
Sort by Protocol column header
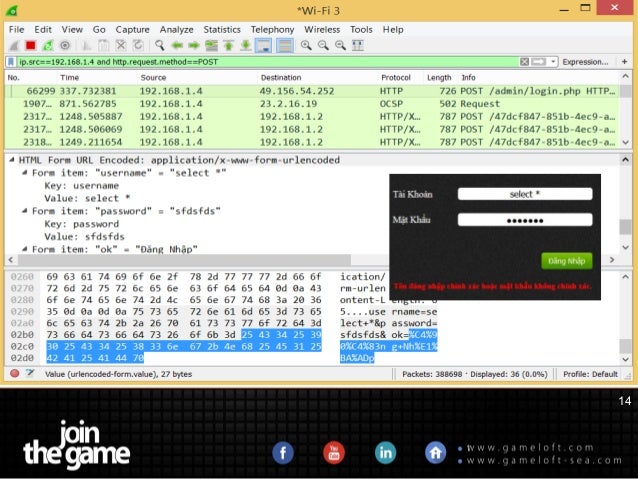395,77
